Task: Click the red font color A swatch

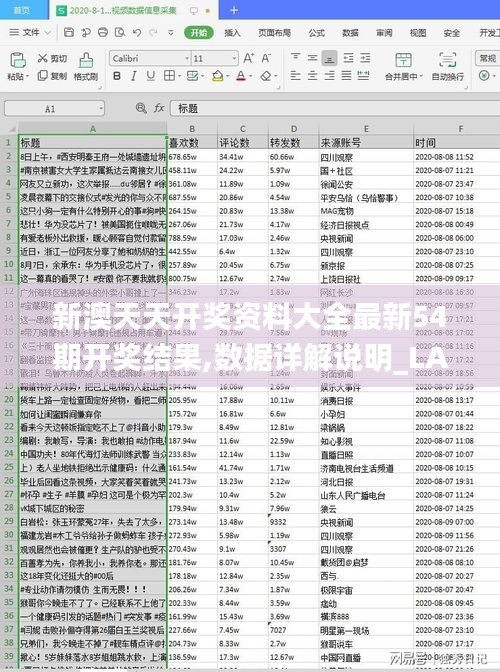Action: pyautogui.click(x=241, y=76)
